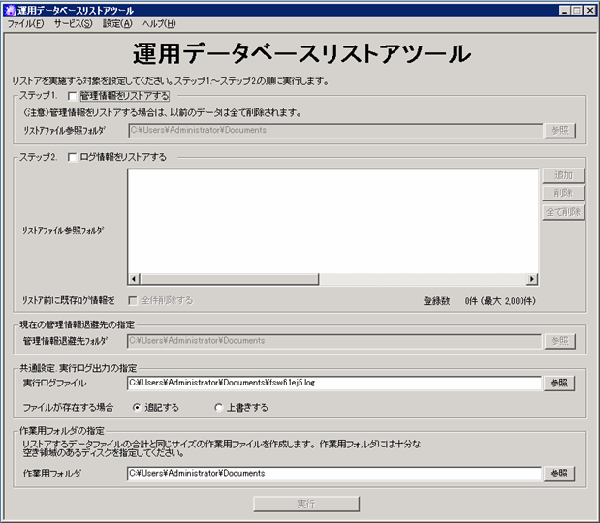This screenshot has height=523, width=600.
Task: Click the 作業用フォルダ path field
Action: tap(333, 473)
